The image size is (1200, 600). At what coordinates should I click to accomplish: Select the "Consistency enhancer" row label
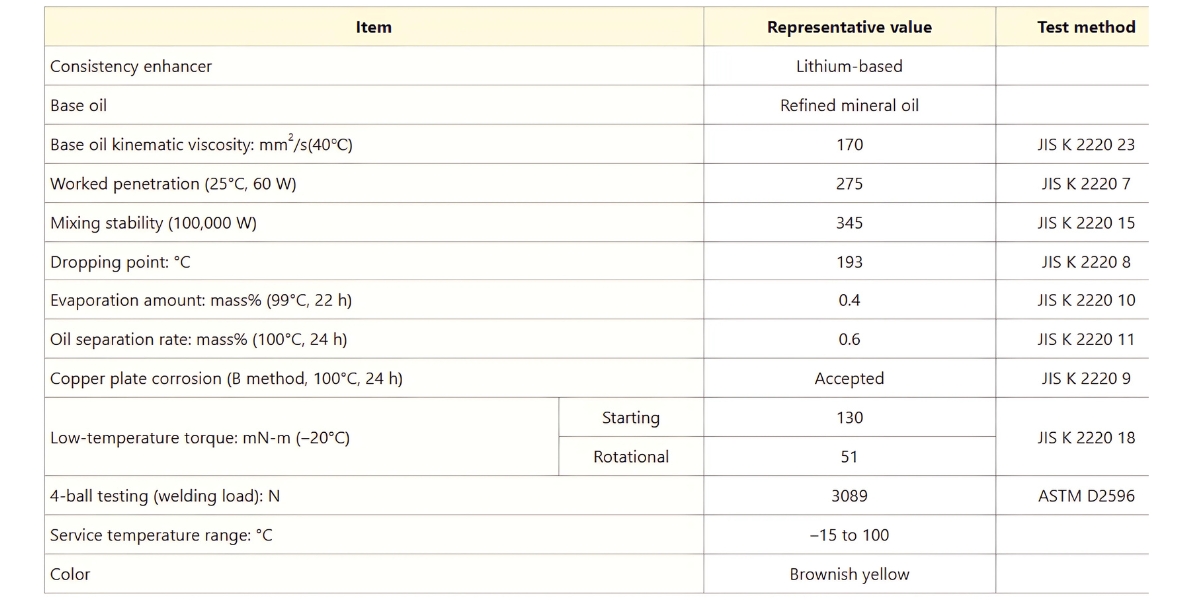131,66
